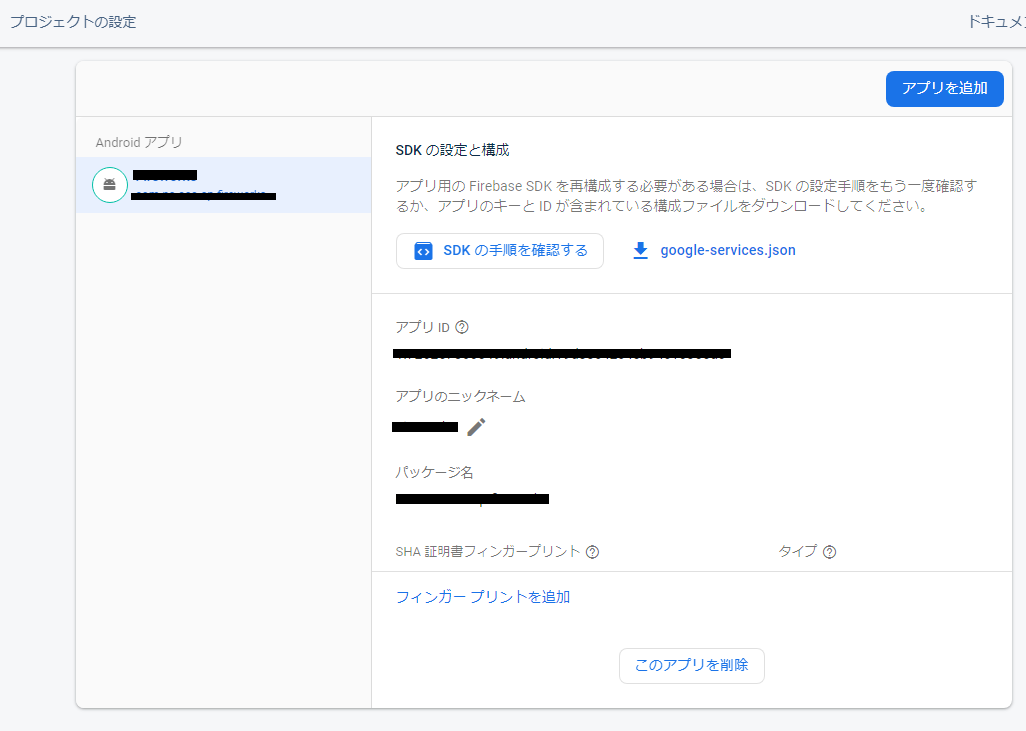Edit app nickname with pencil icon
This screenshot has height=731, width=1026.
(476, 427)
